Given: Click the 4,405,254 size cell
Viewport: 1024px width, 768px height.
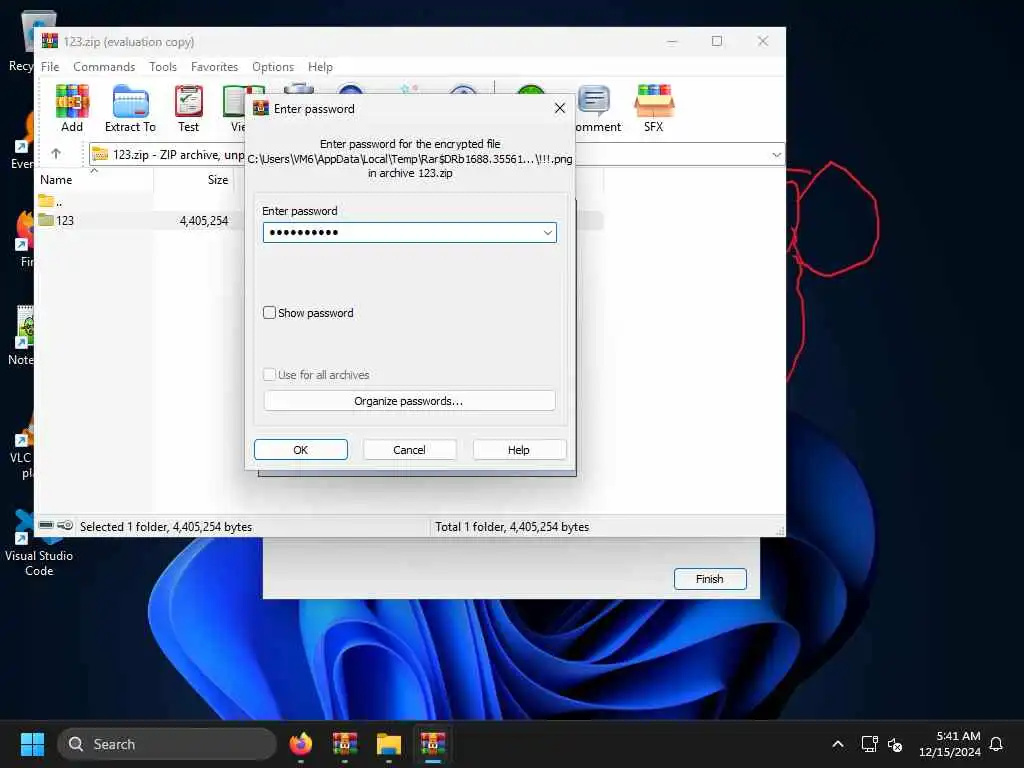Looking at the screenshot, I should [204, 221].
